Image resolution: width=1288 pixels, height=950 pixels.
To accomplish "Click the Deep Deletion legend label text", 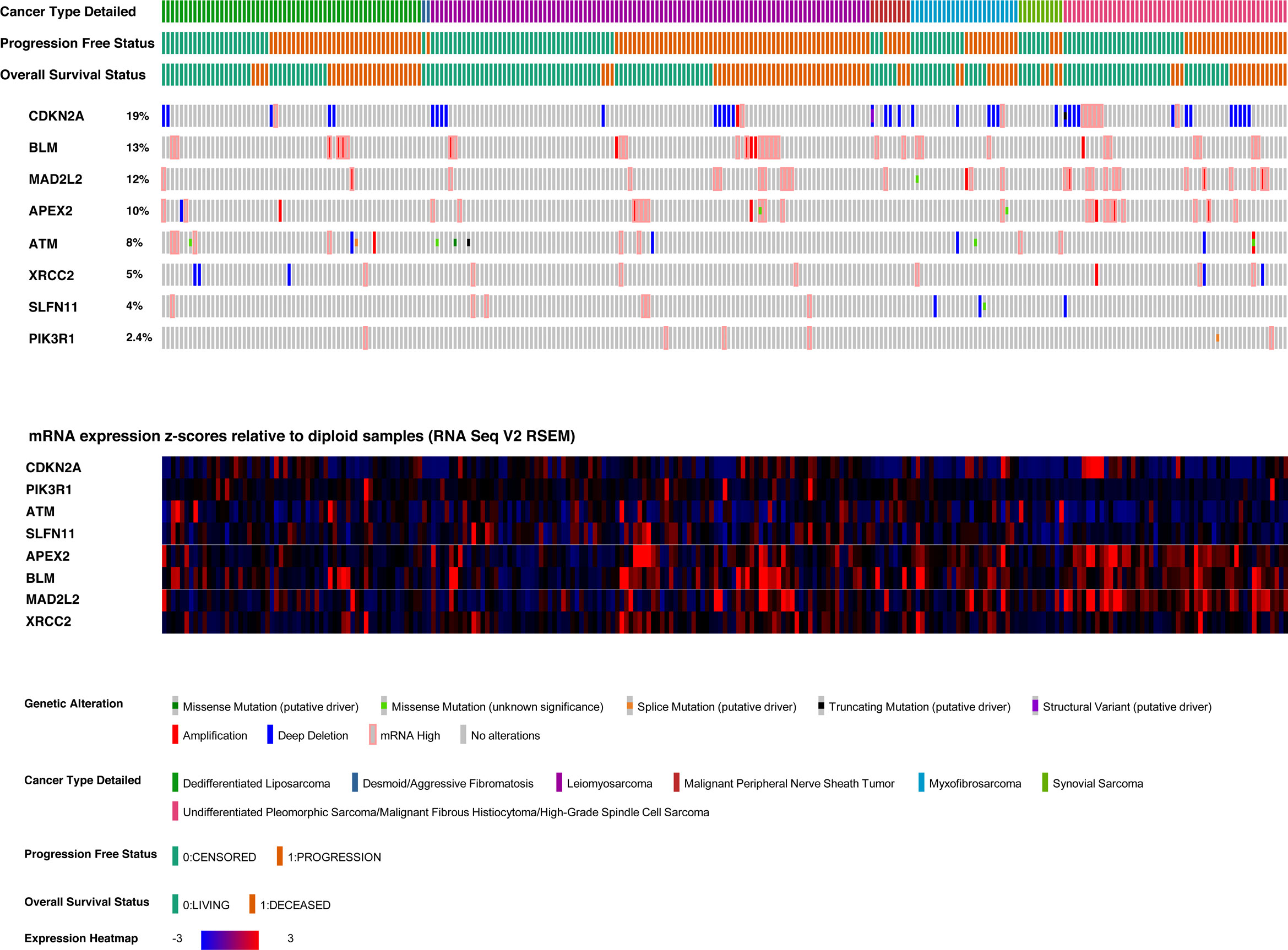I will (x=313, y=736).
